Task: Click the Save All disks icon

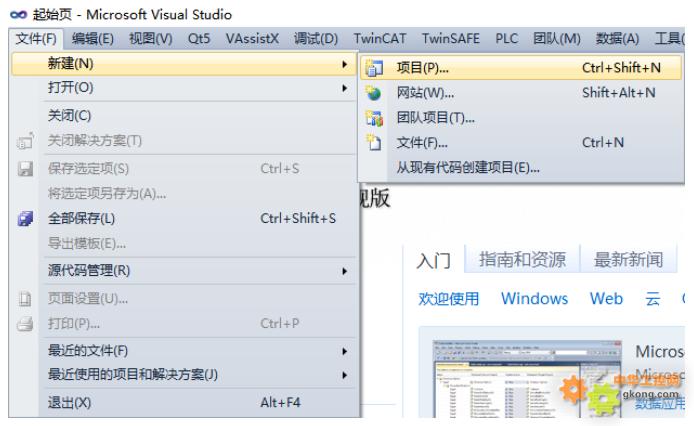Action: click(25, 218)
